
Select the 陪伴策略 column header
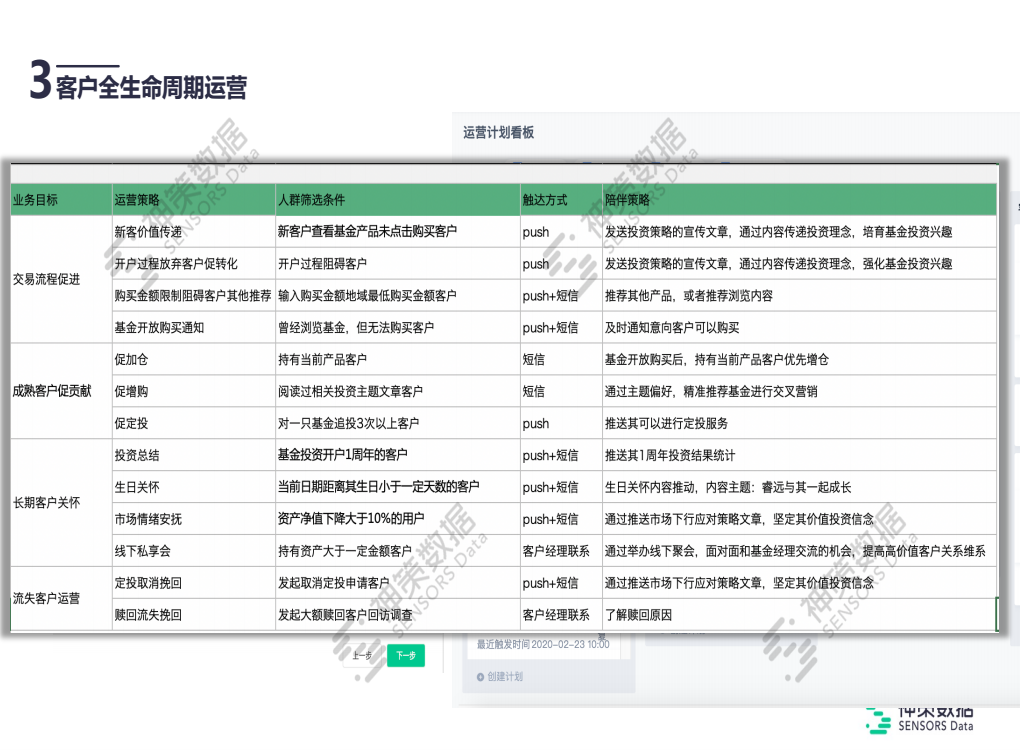[x=627, y=200]
